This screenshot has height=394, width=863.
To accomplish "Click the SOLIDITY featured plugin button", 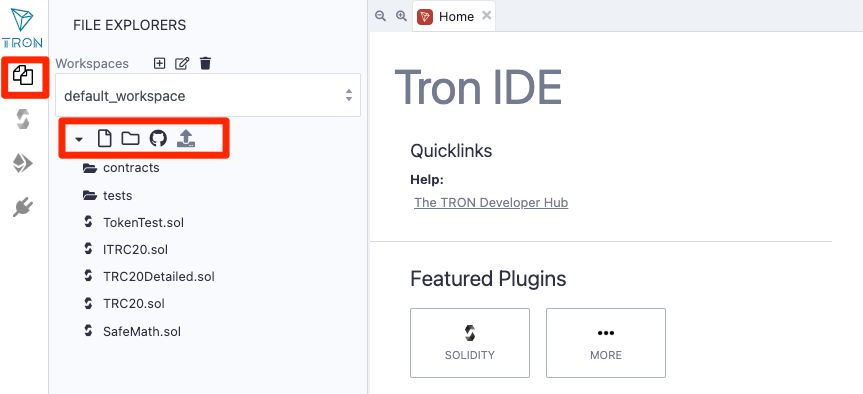I will [x=470, y=343].
